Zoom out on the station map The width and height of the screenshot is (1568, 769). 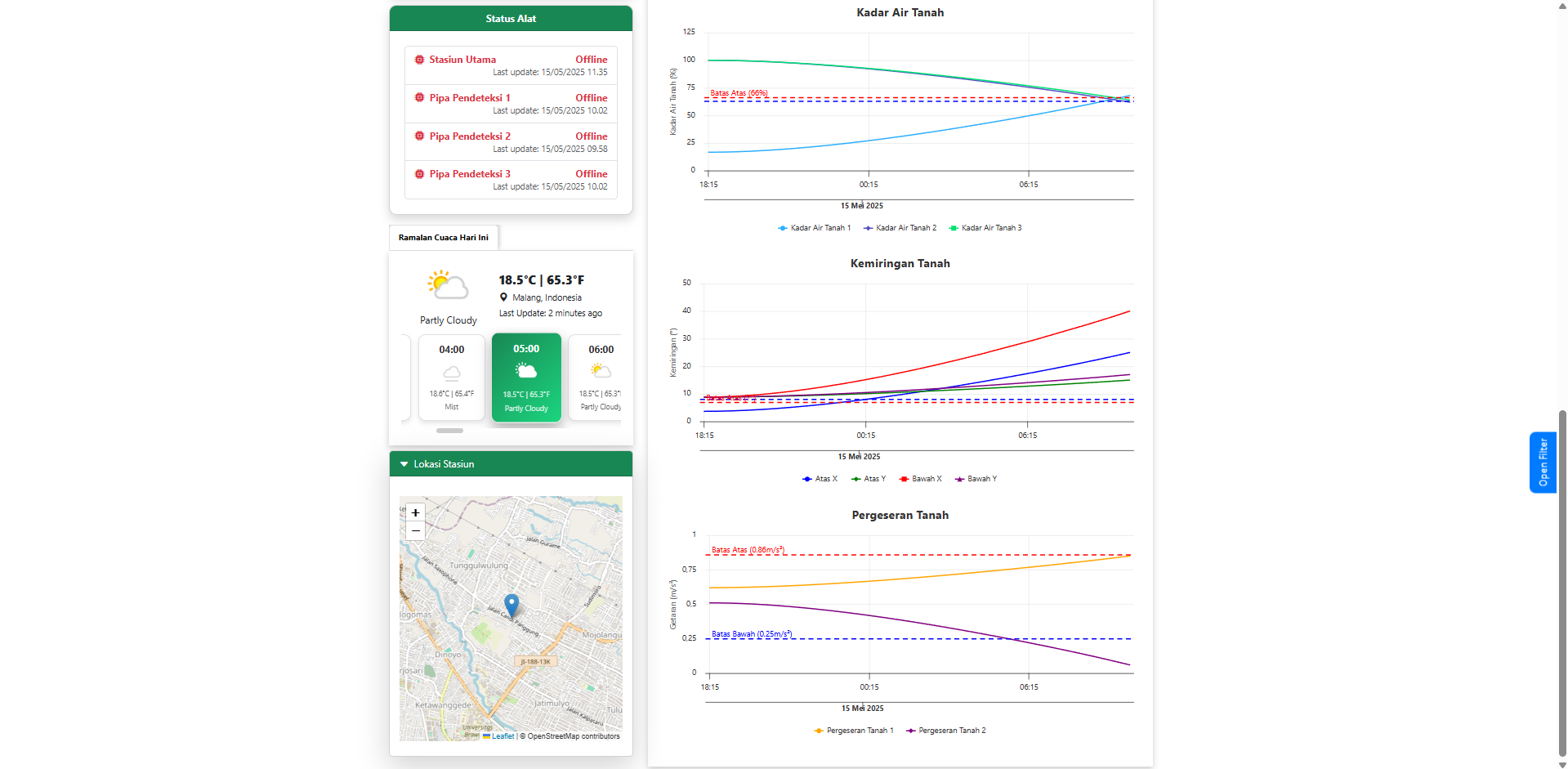pyautogui.click(x=415, y=531)
